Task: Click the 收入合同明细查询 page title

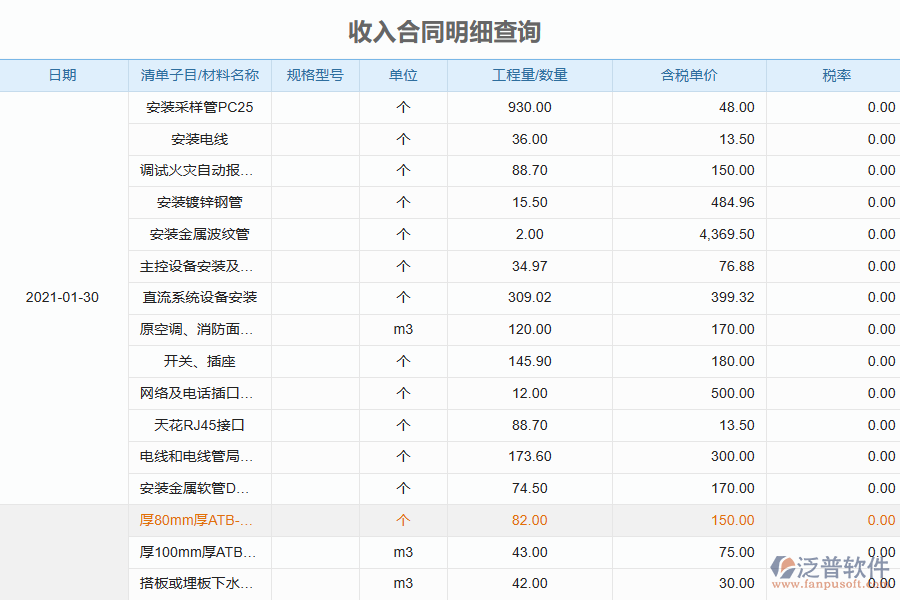Action: (450, 32)
